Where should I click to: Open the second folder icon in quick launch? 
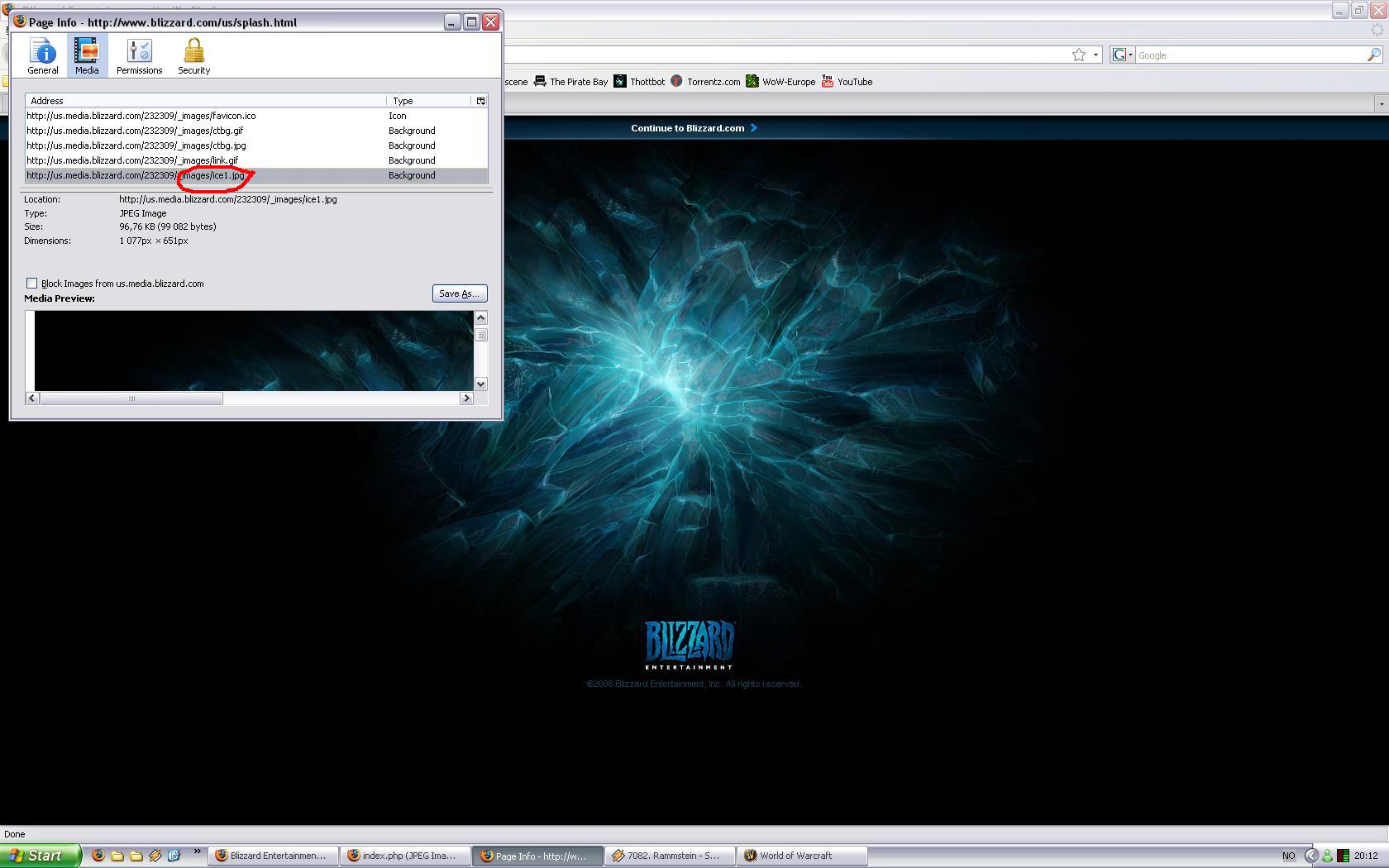pos(136,856)
